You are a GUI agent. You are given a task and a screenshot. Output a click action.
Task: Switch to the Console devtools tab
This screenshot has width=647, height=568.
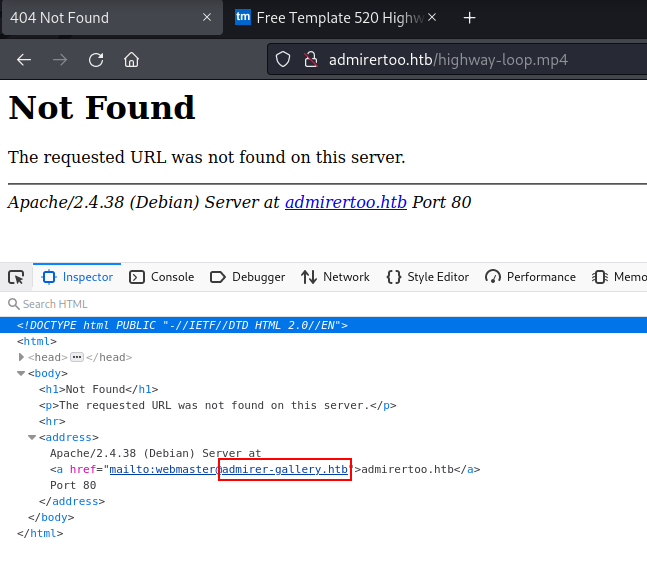coord(161,277)
